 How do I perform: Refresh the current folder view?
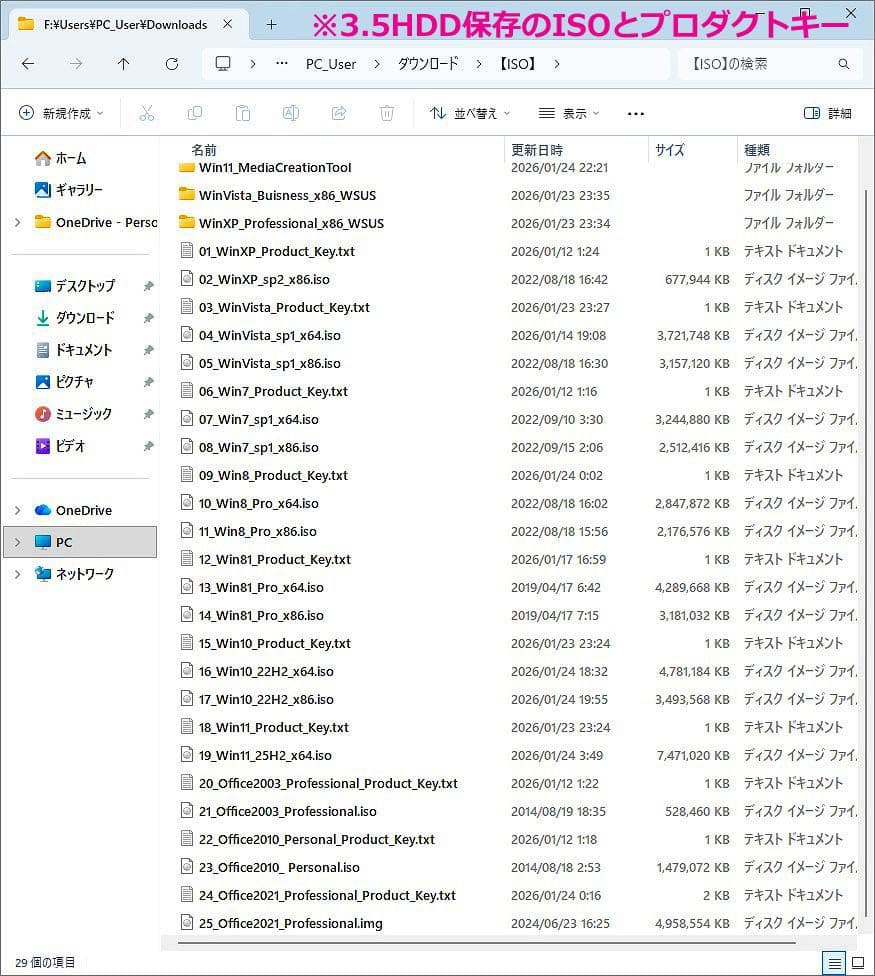[x=171, y=64]
